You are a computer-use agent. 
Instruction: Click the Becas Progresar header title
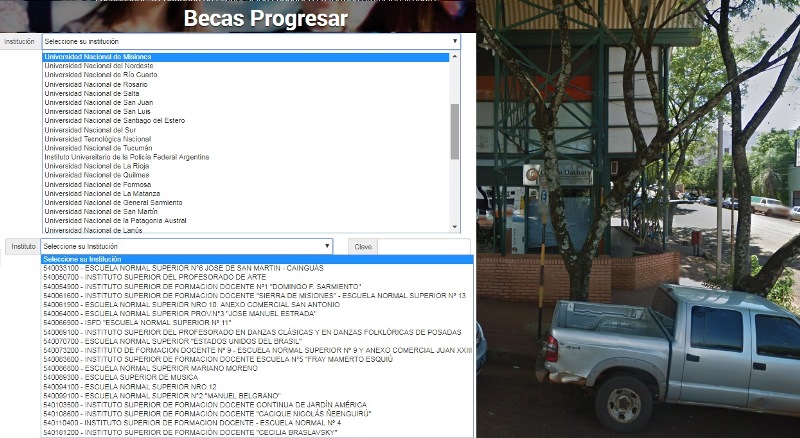tap(265, 18)
